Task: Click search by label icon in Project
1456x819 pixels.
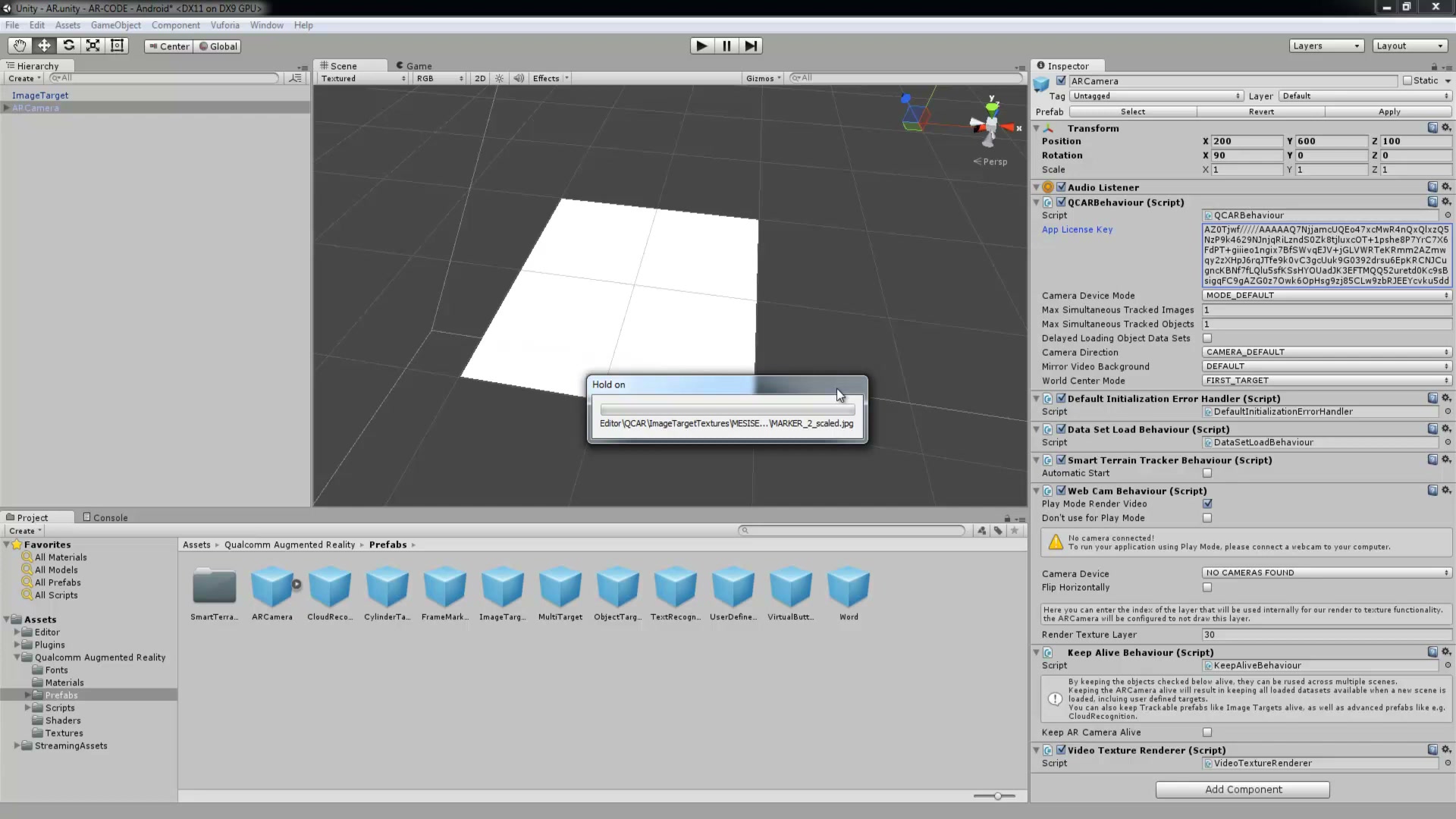Action: point(998,531)
